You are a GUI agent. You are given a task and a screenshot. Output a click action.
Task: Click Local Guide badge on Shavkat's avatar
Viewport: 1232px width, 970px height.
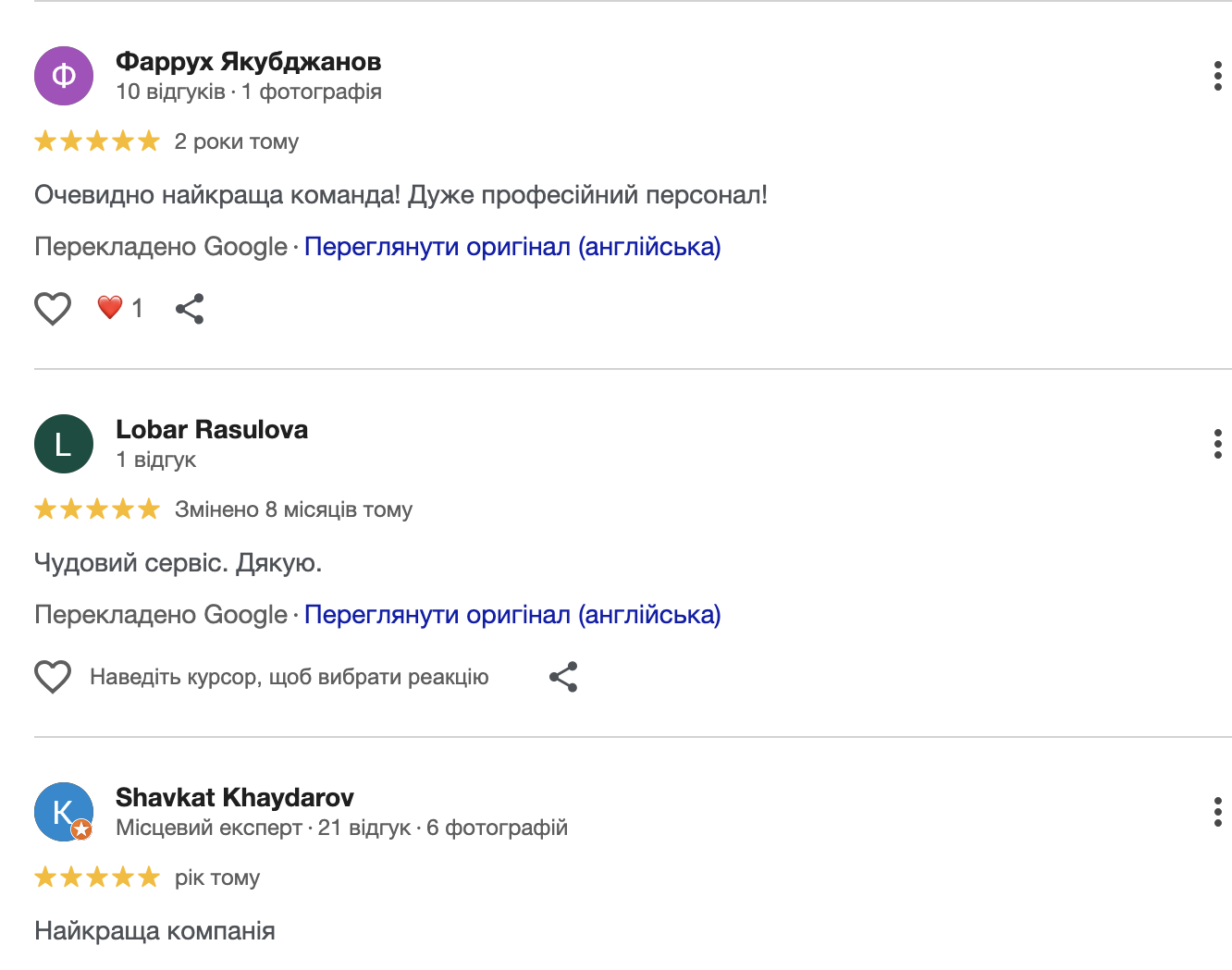[x=82, y=829]
